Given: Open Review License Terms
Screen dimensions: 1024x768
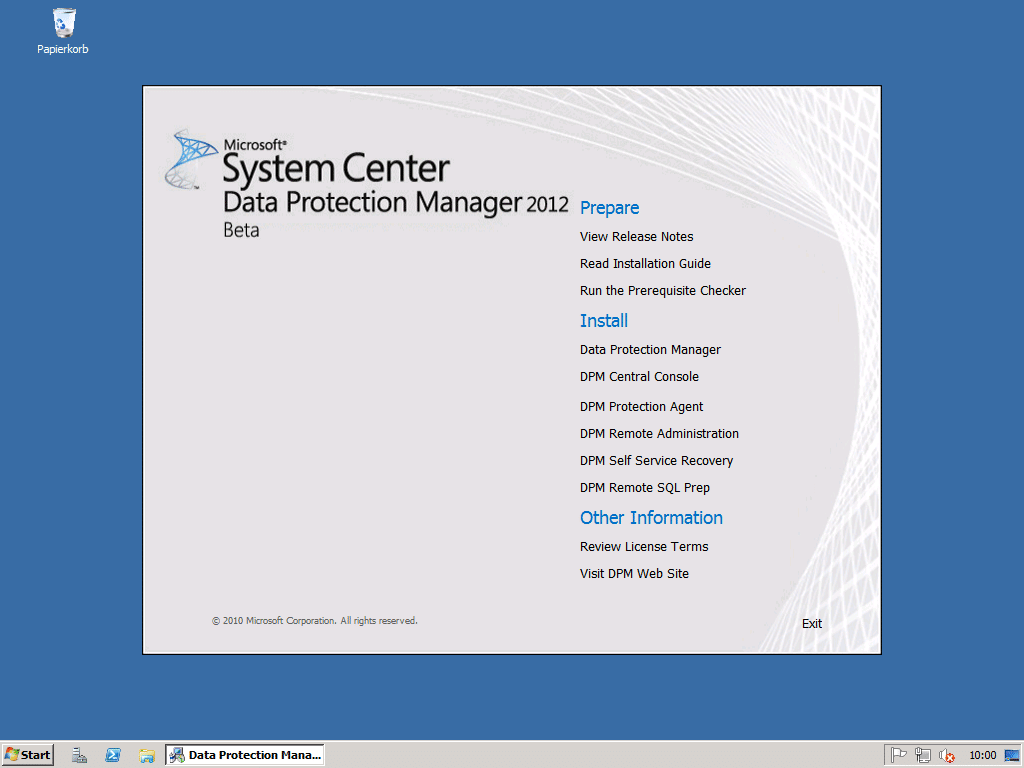Looking at the screenshot, I should pyautogui.click(x=644, y=547).
